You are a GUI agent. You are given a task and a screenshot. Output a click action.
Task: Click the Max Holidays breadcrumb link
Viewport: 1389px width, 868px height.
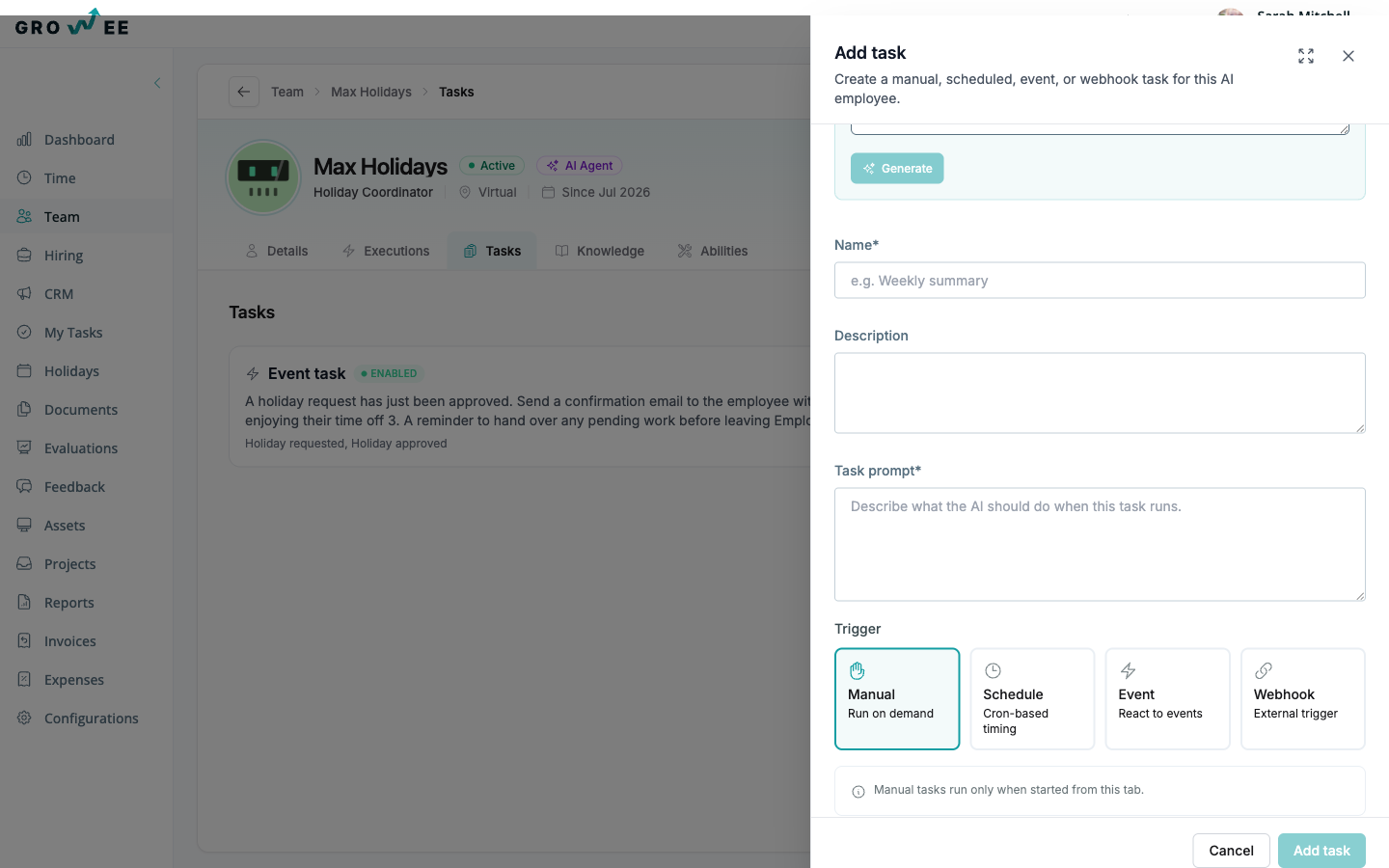[371, 92]
